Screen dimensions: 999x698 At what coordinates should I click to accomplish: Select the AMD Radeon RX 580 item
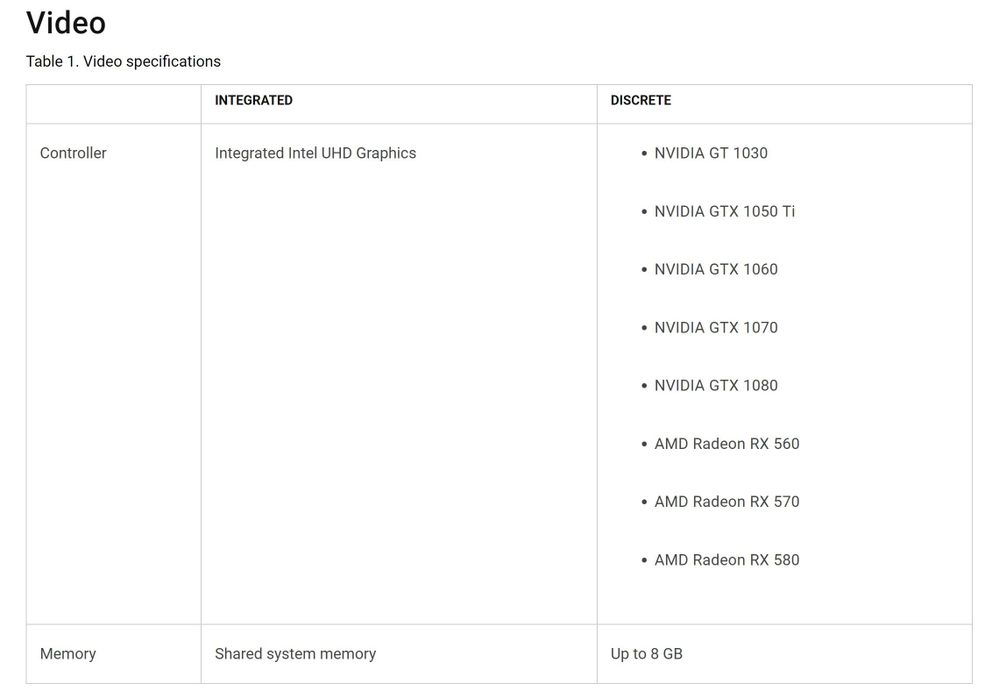[x=726, y=560]
